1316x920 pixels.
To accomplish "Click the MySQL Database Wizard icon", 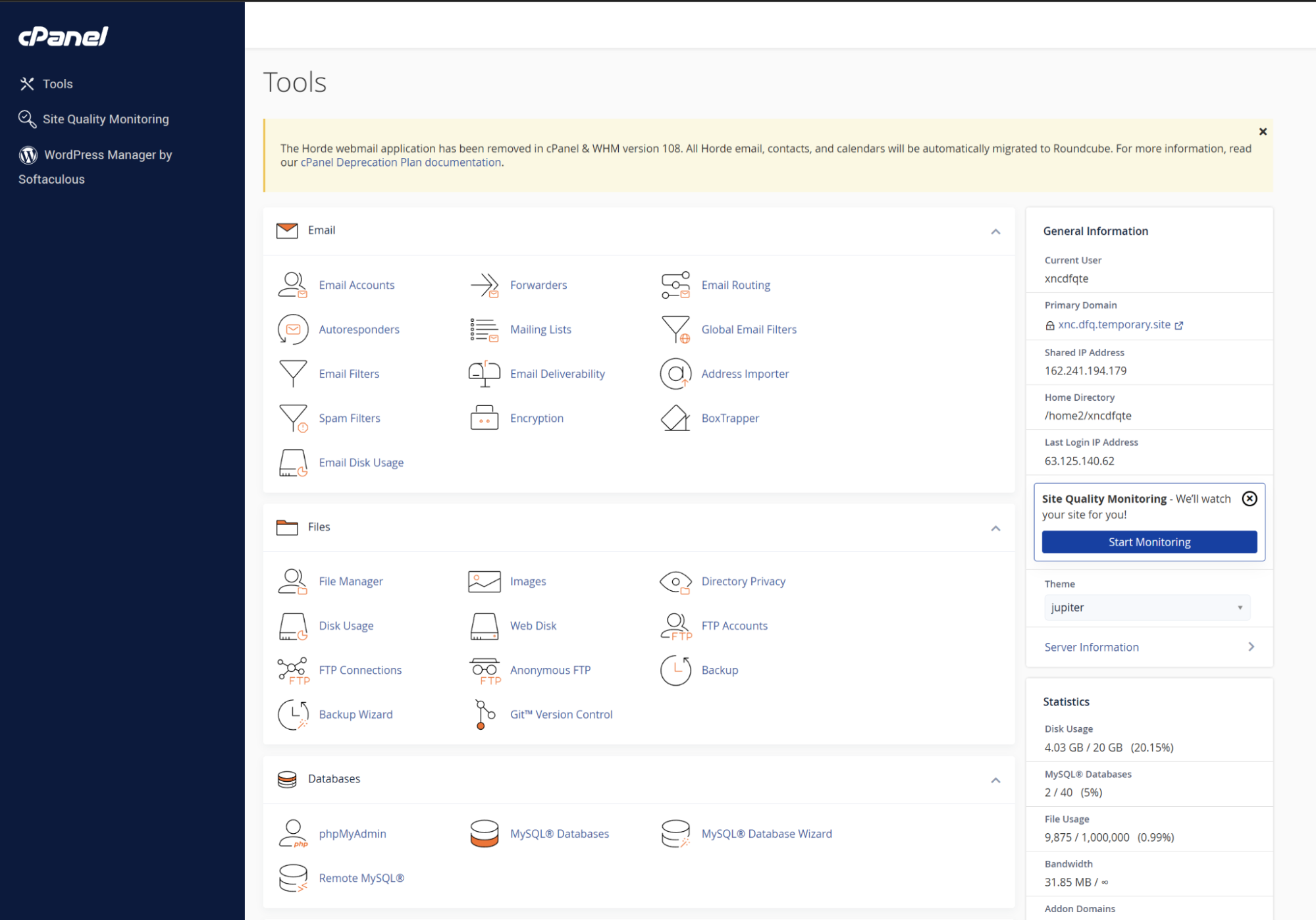I will click(675, 834).
